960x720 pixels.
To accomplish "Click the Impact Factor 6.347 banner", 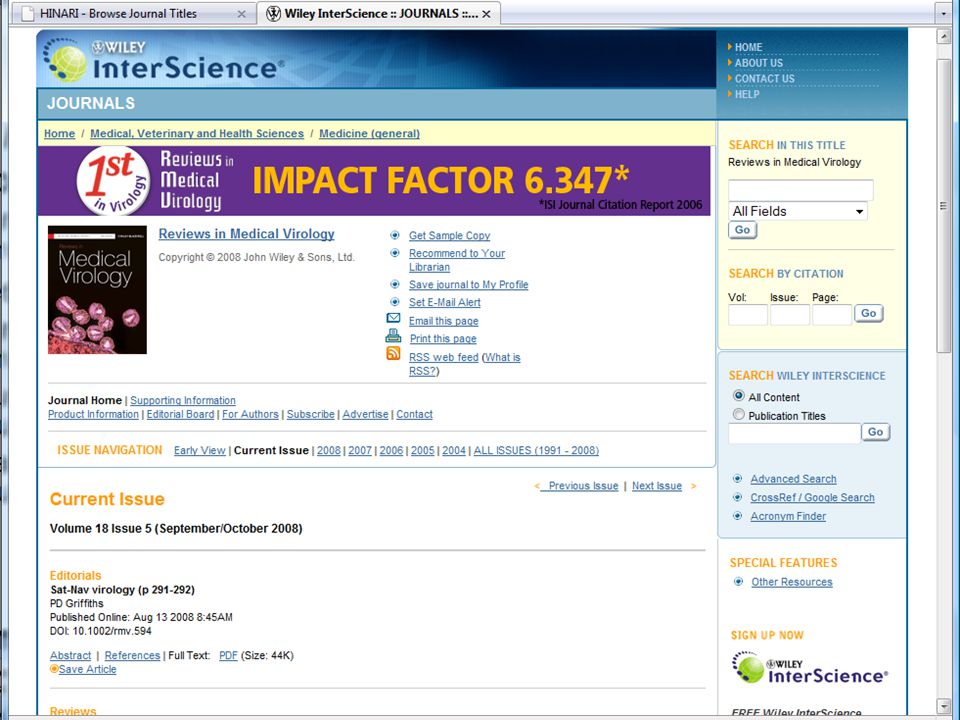I will 374,180.
